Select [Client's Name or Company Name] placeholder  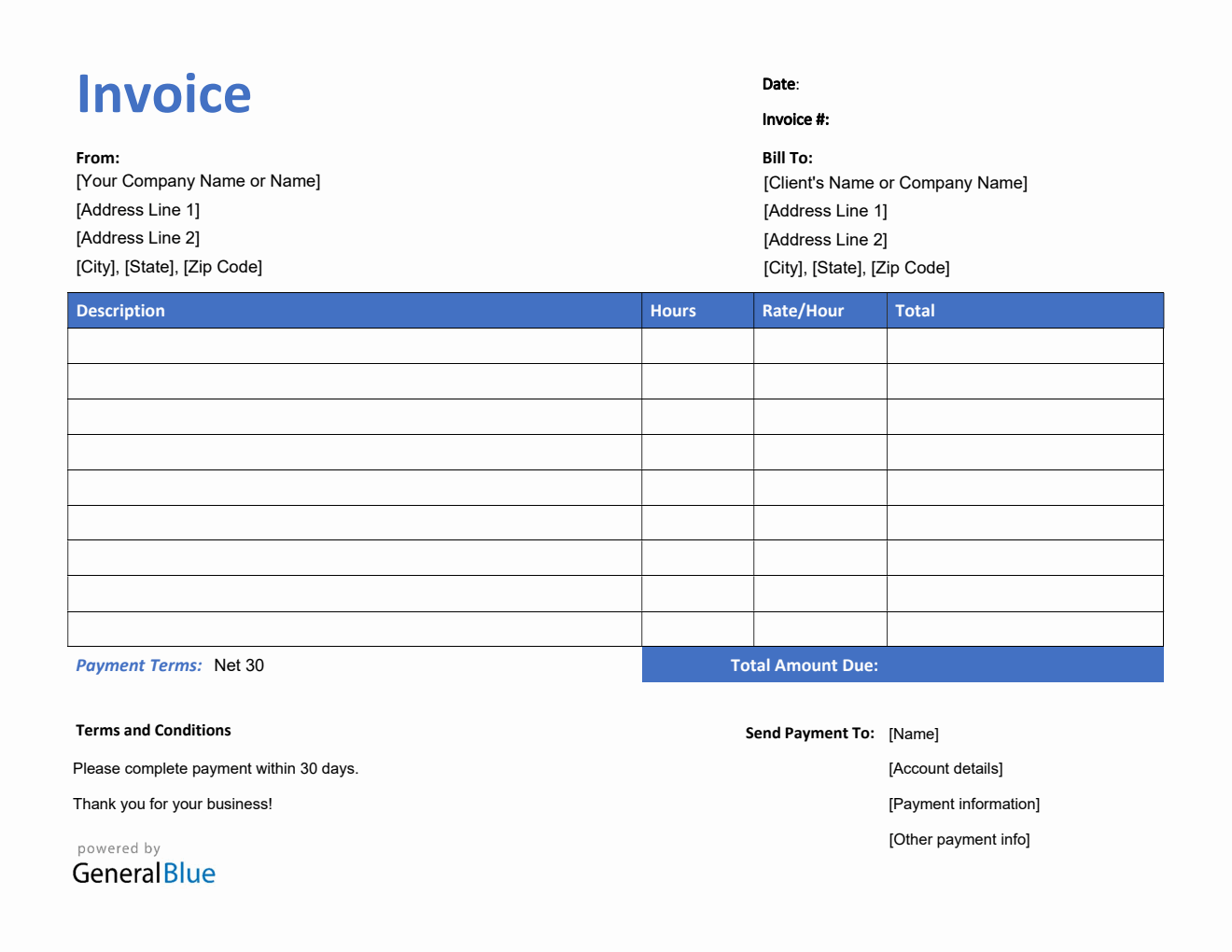pos(895,182)
